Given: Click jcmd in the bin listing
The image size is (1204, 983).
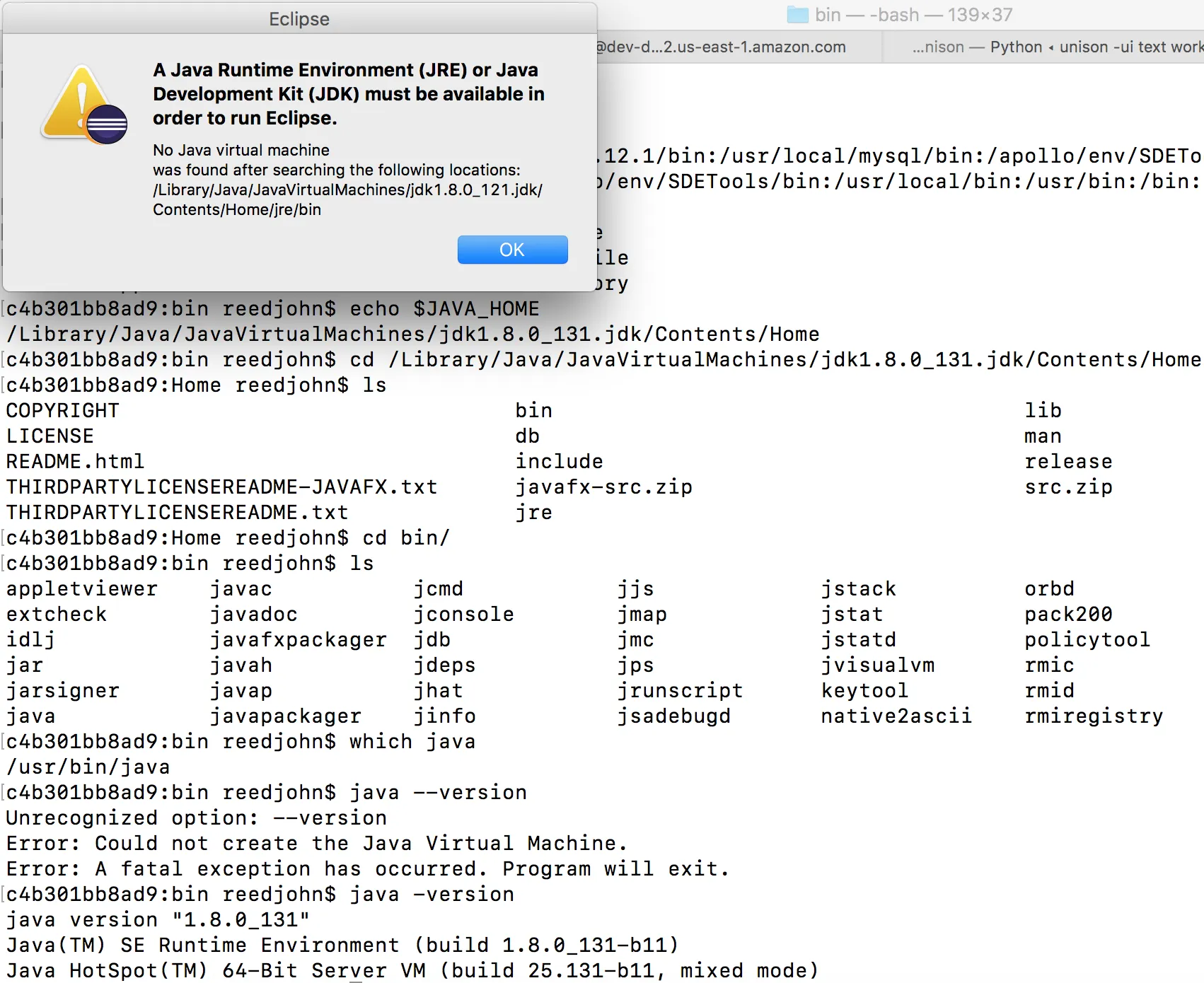Looking at the screenshot, I should (439, 589).
